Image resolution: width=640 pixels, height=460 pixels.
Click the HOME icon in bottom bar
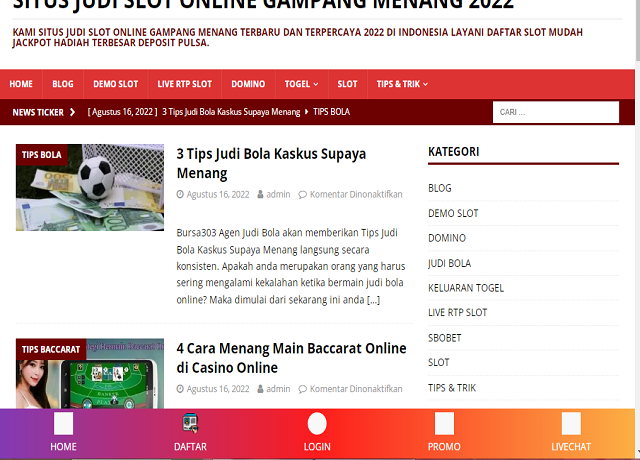point(63,424)
